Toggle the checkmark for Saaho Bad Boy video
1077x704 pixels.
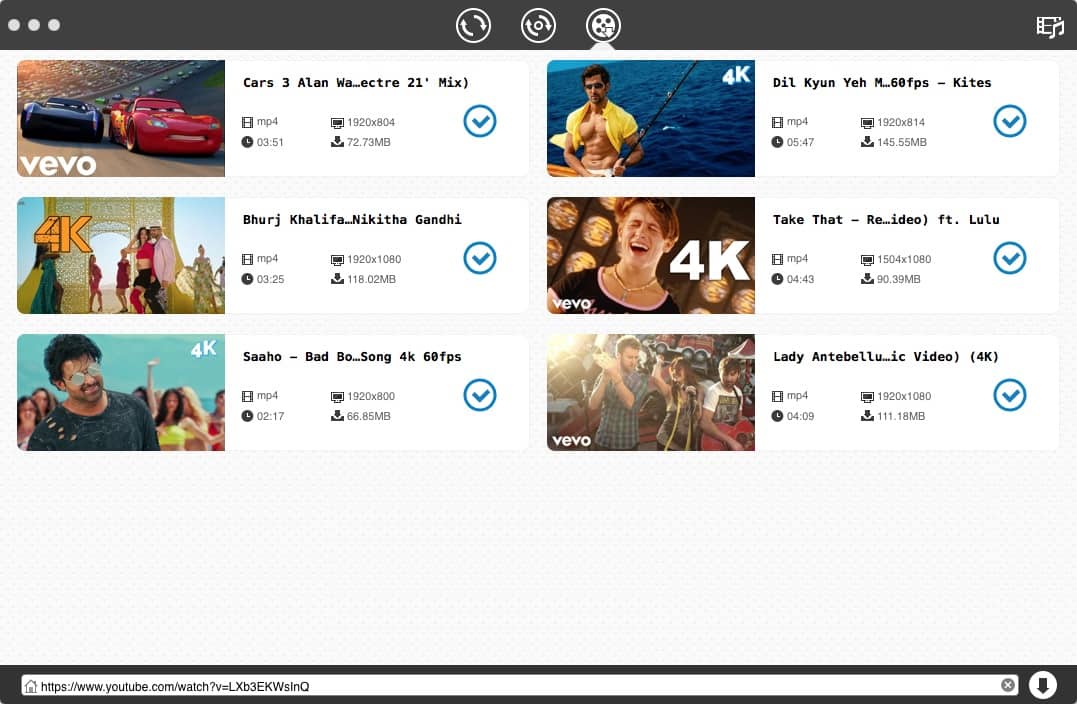point(479,395)
